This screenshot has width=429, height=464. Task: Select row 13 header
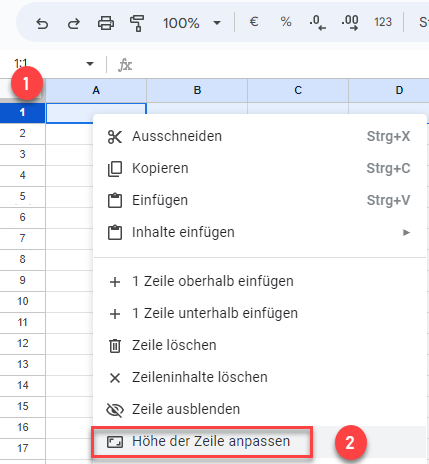pyautogui.click(x=22, y=365)
